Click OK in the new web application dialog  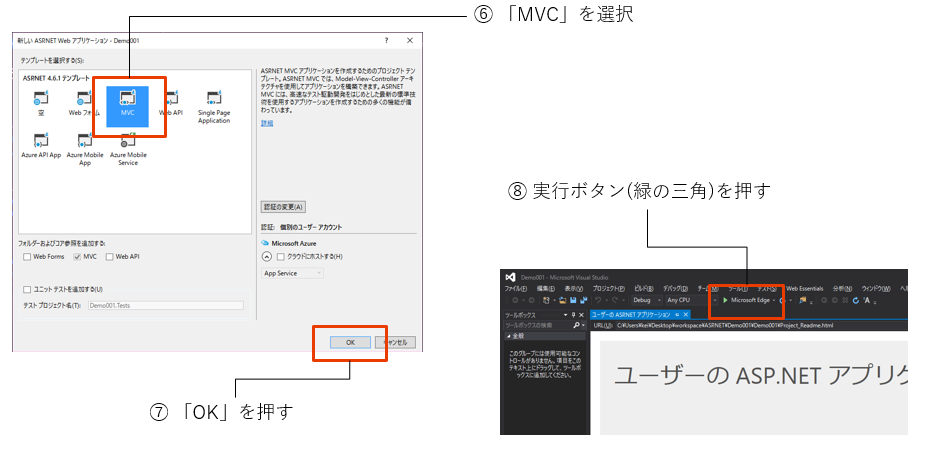(x=350, y=342)
